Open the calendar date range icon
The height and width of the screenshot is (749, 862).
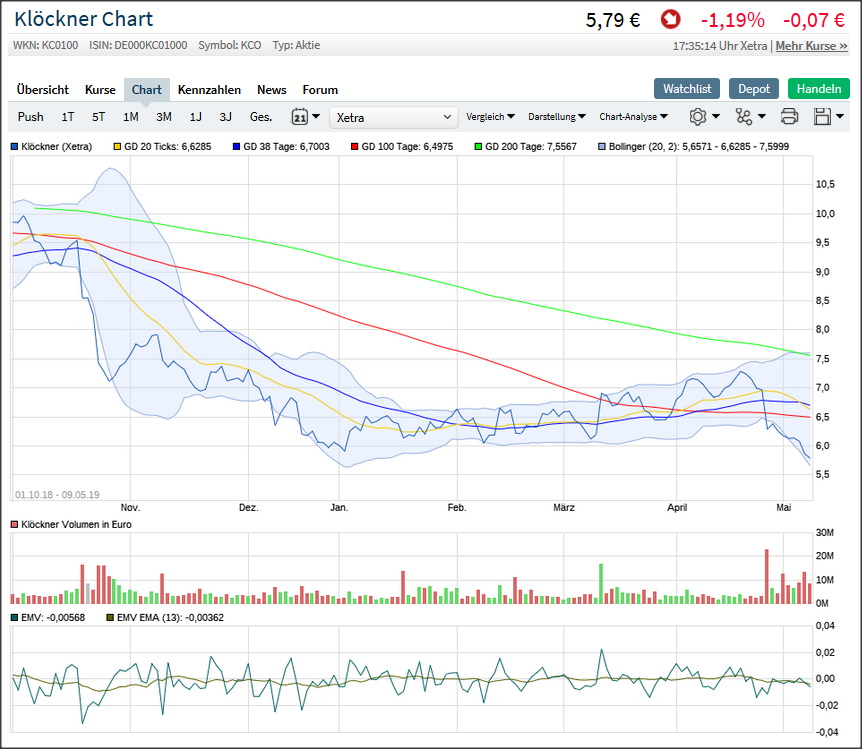[300, 117]
